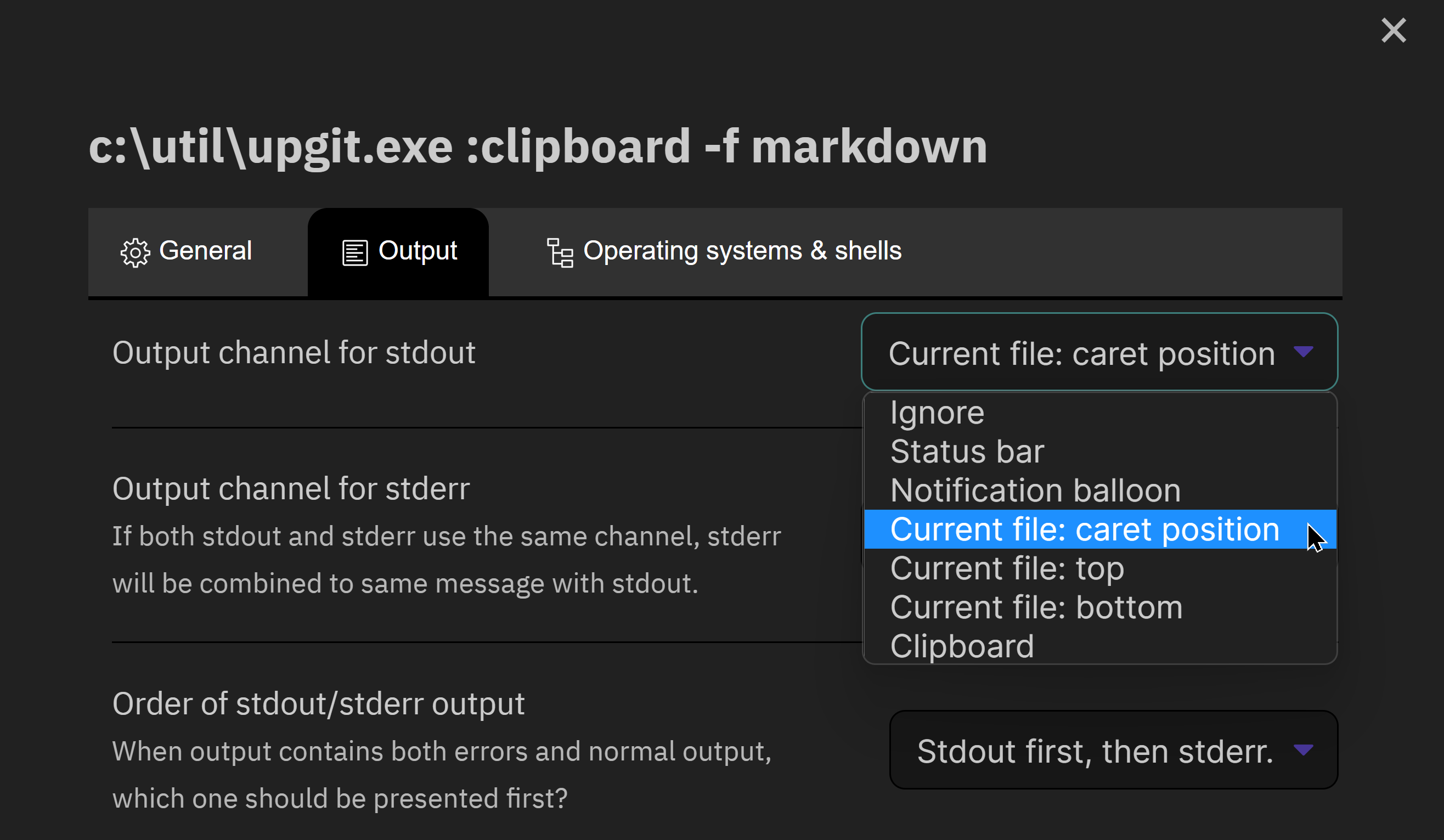
Task: Click the document icon on Output tab
Action: coord(355,253)
